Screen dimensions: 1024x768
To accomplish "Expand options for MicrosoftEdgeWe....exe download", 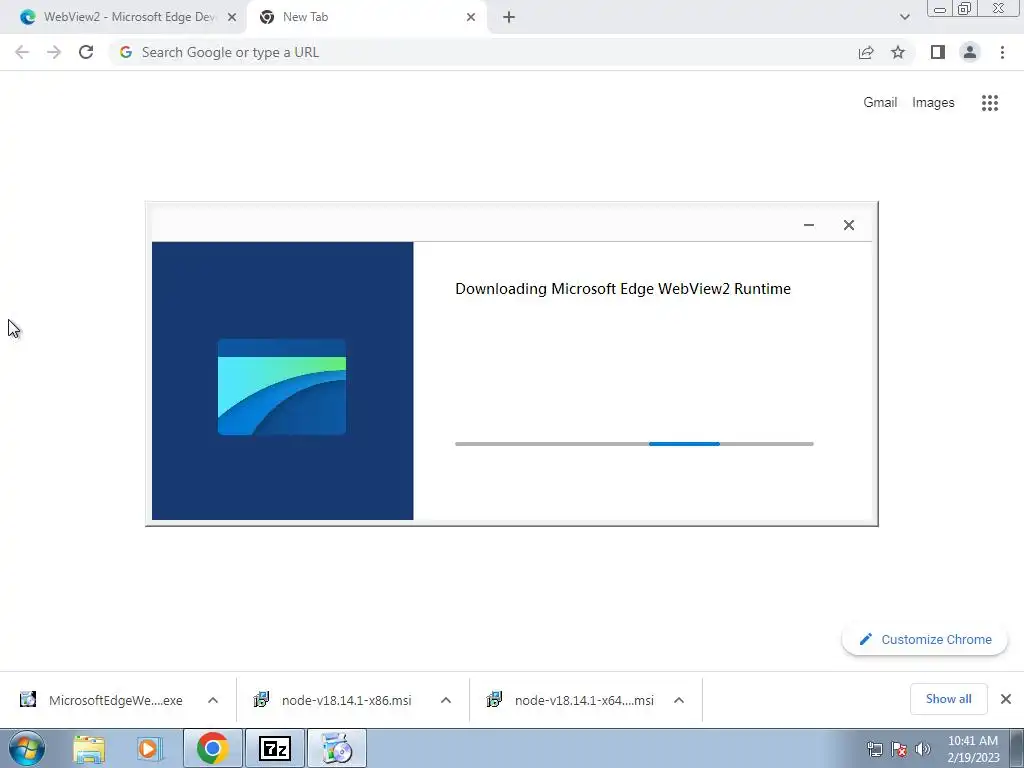I will (x=213, y=700).
